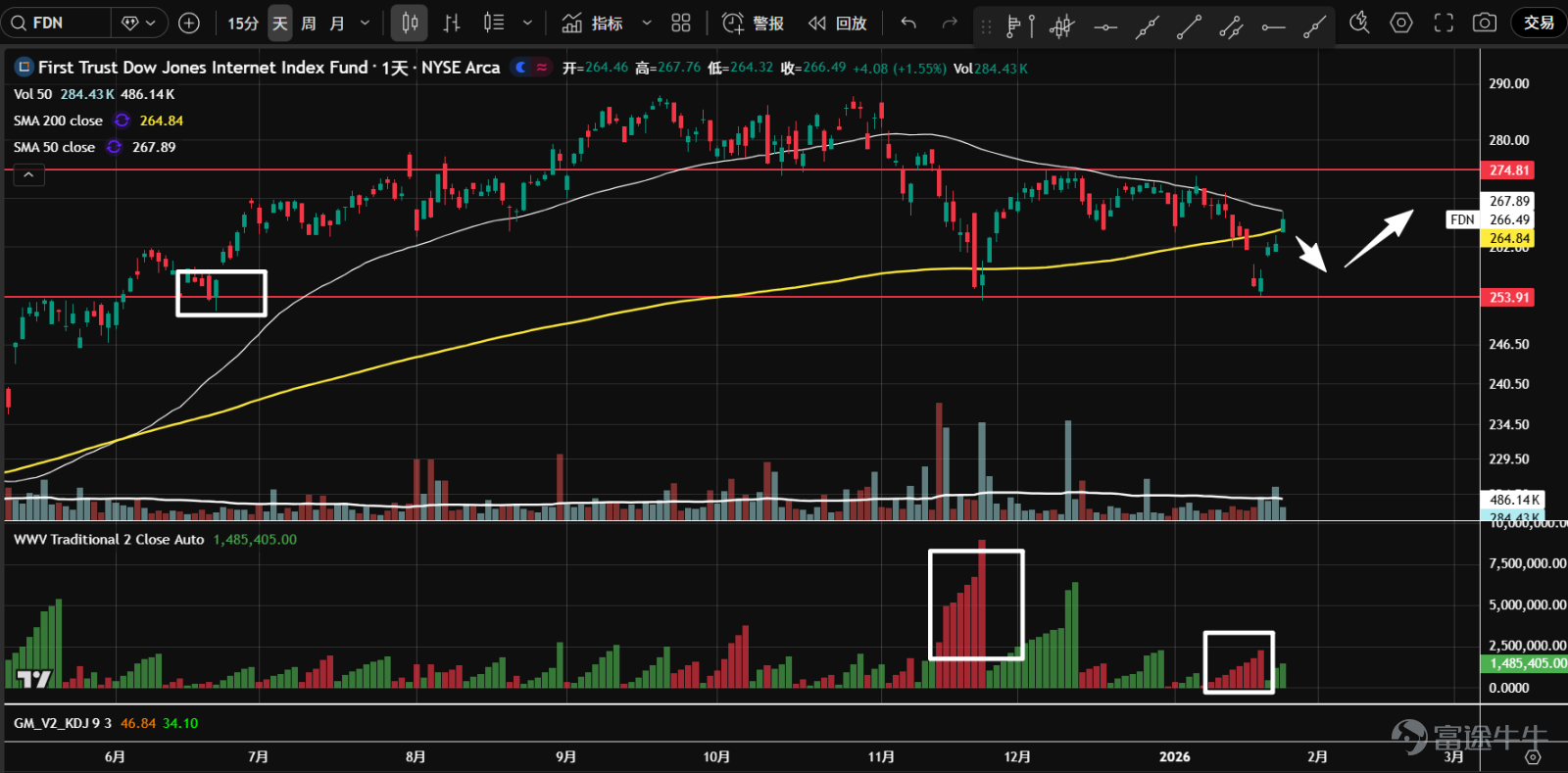Expand the time interval dropdown chevron
The height and width of the screenshot is (773, 1568).
point(366,23)
